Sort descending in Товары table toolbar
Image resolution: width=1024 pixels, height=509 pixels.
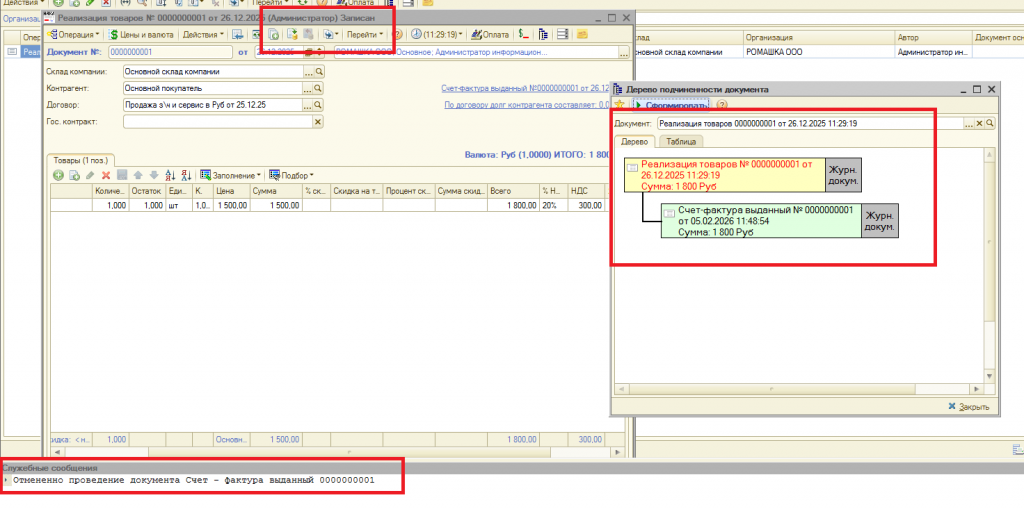tap(186, 175)
